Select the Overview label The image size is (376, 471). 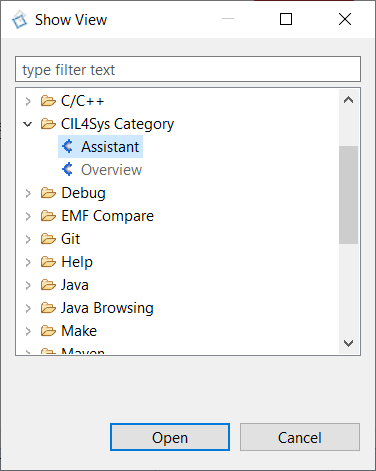(112, 170)
